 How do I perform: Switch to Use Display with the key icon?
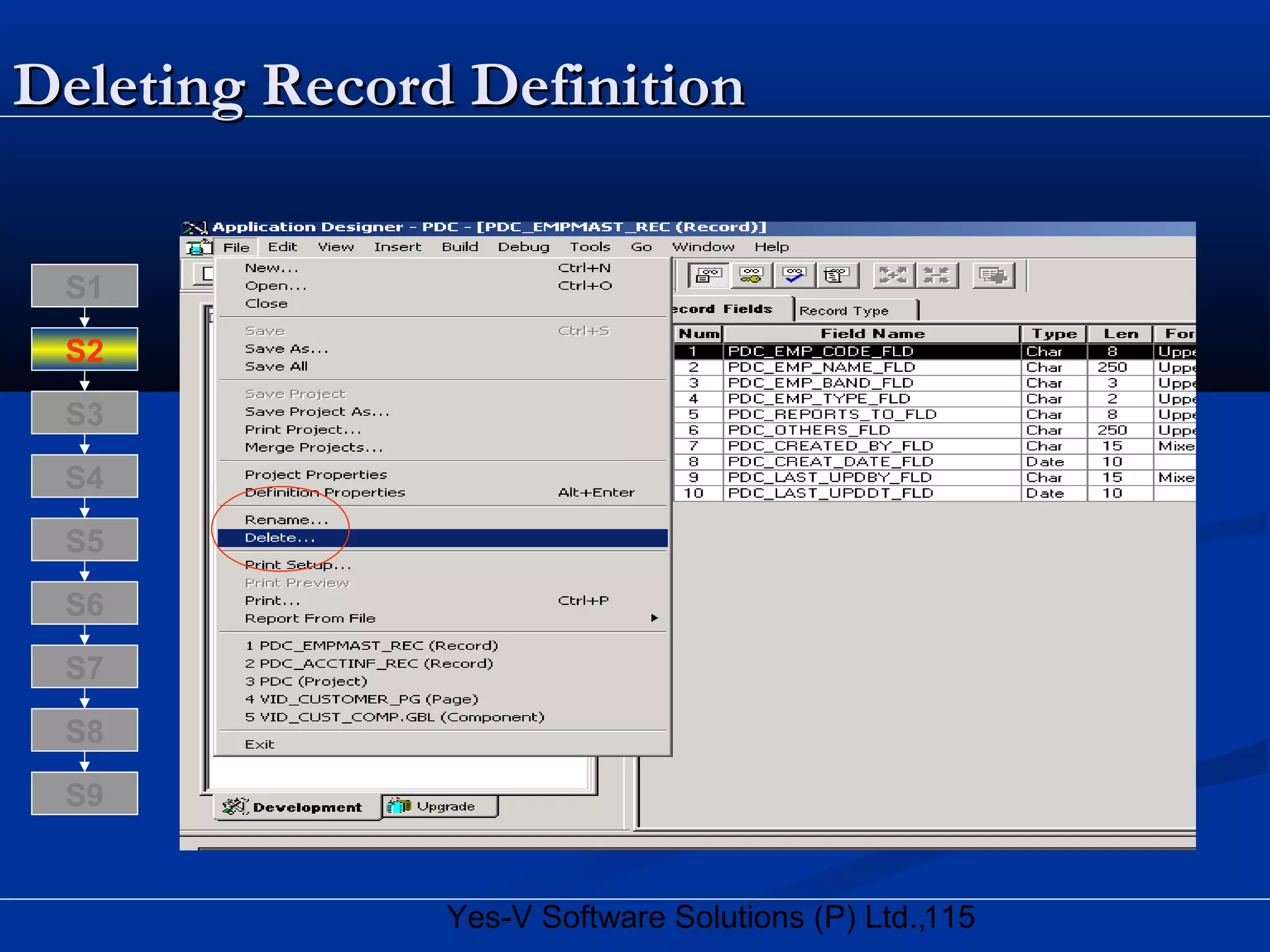(x=752, y=275)
